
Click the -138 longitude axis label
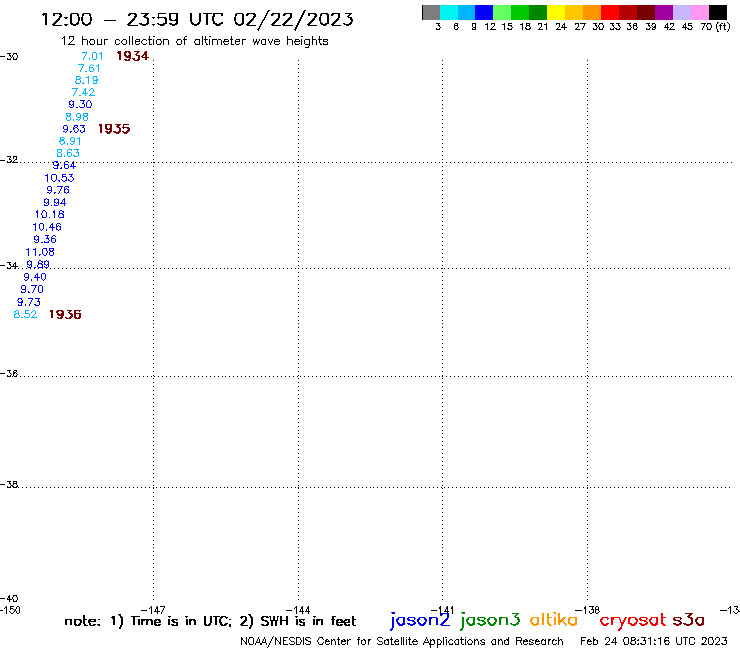pyautogui.click(x=588, y=610)
